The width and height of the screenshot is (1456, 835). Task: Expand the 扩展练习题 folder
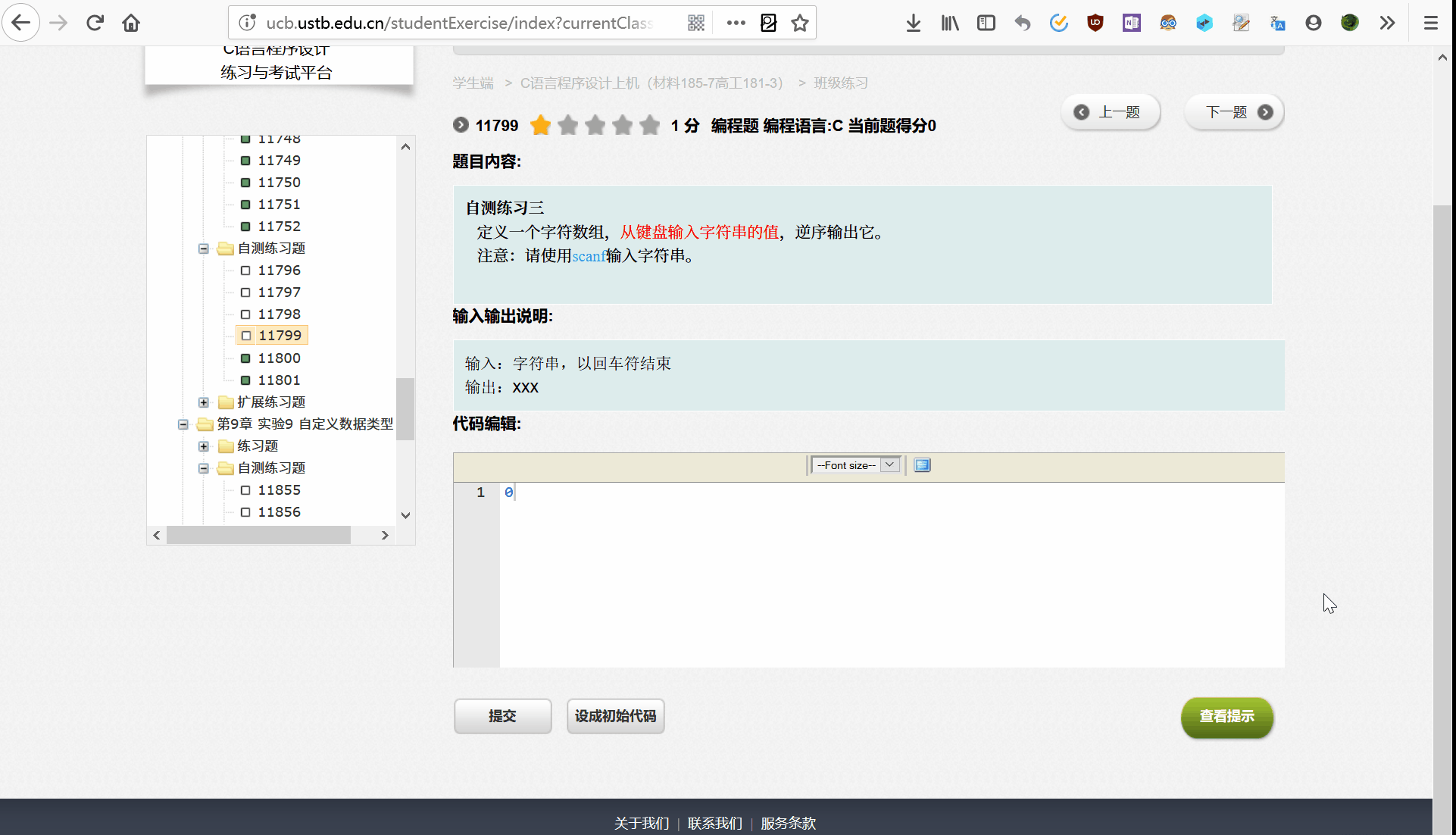tap(204, 402)
